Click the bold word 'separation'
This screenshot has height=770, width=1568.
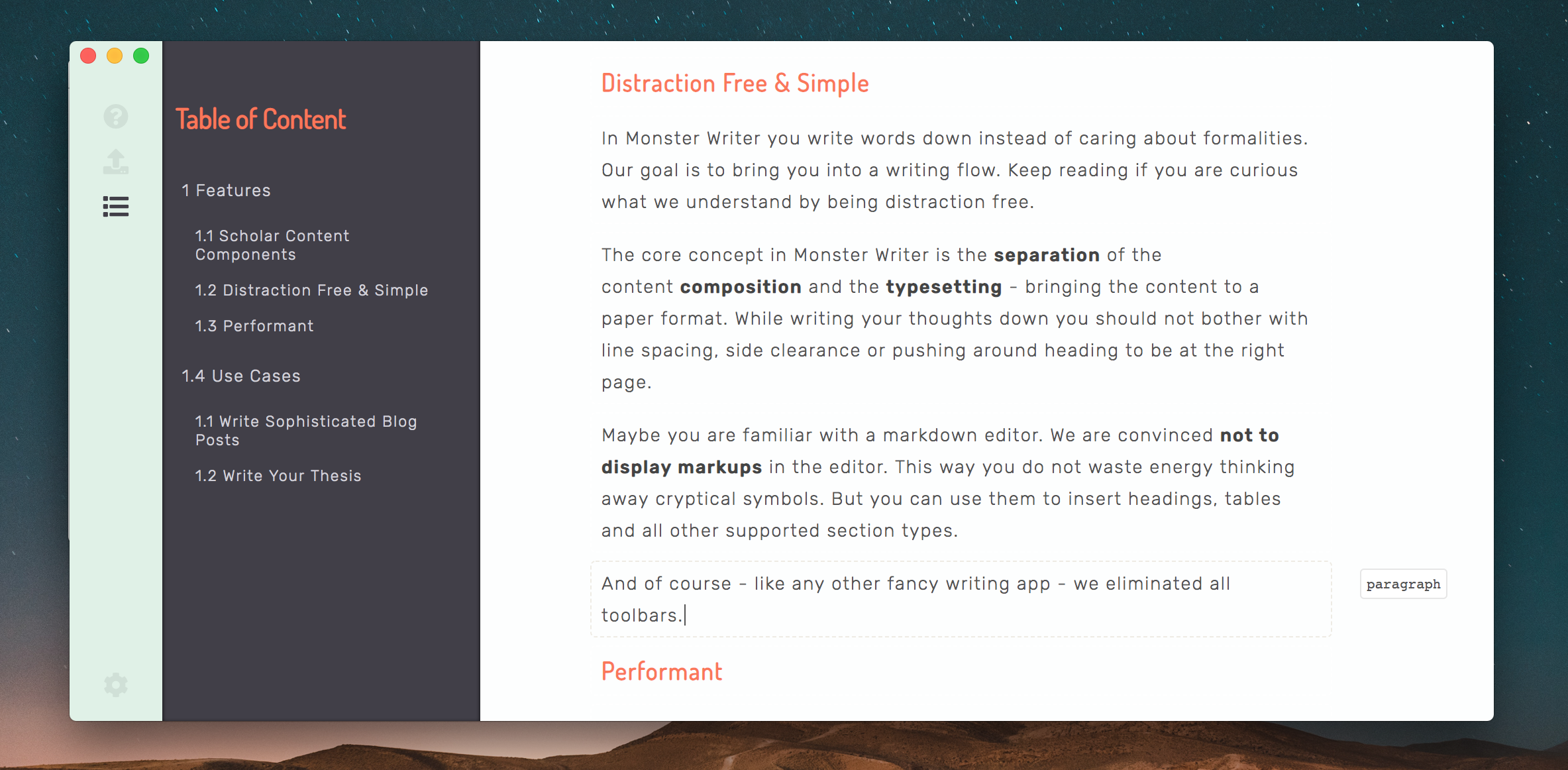pos(1047,255)
